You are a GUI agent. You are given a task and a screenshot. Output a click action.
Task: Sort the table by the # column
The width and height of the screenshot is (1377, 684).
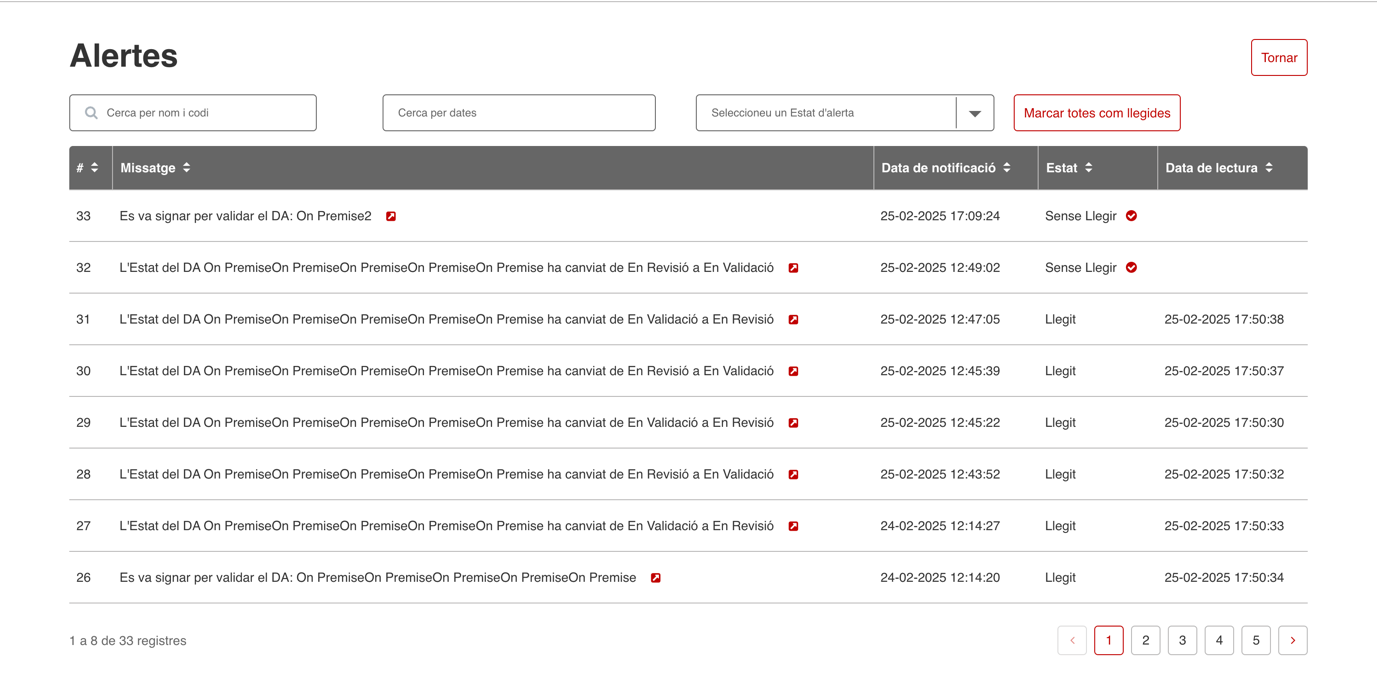tap(95, 167)
